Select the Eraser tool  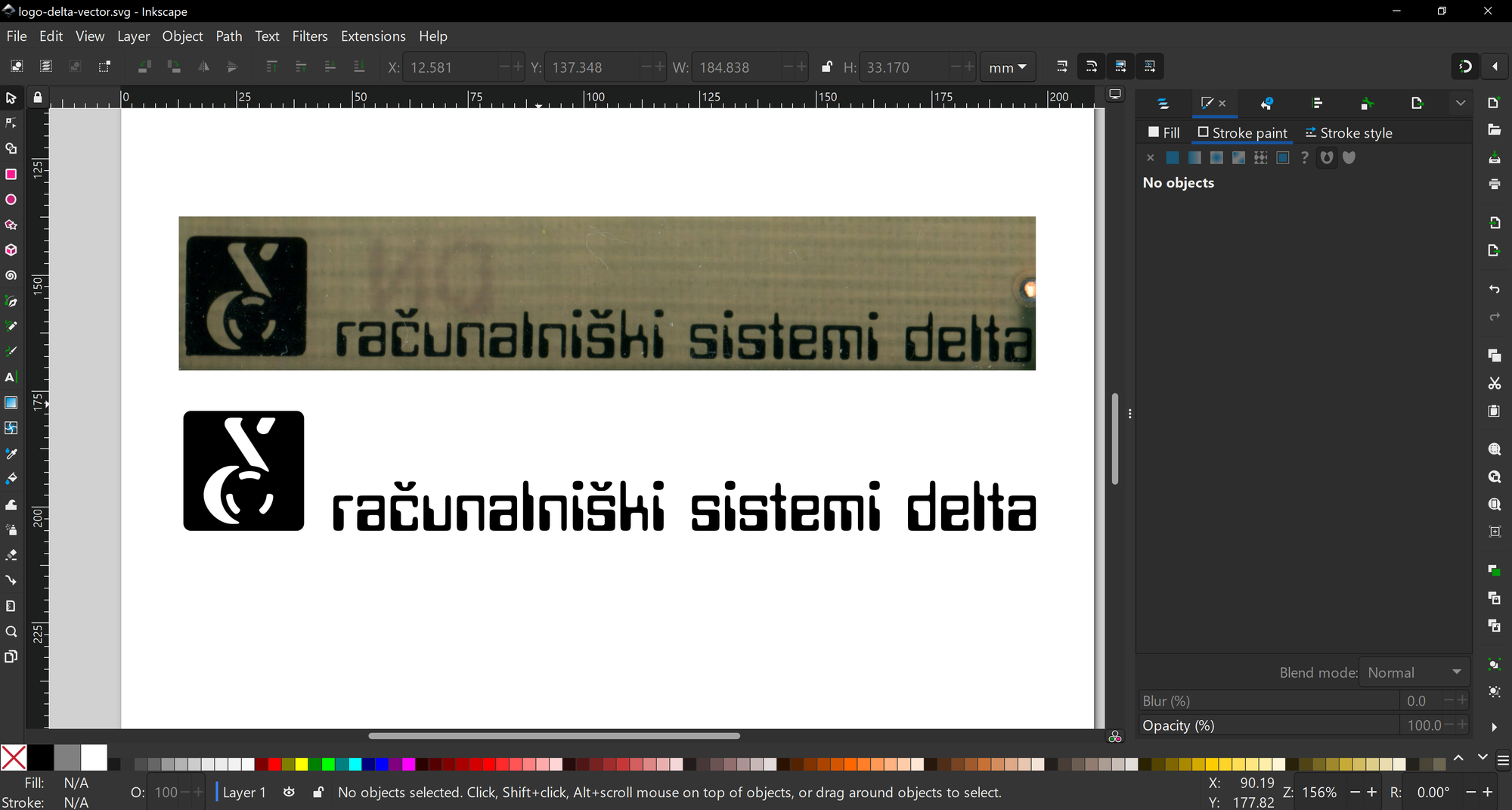click(x=11, y=555)
